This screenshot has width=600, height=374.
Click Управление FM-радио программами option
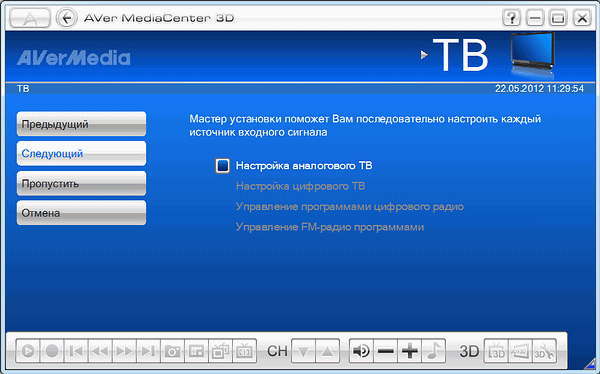point(330,227)
